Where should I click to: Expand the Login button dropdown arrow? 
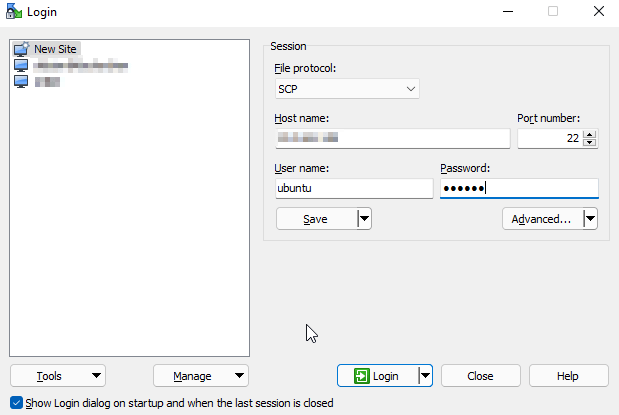424,376
